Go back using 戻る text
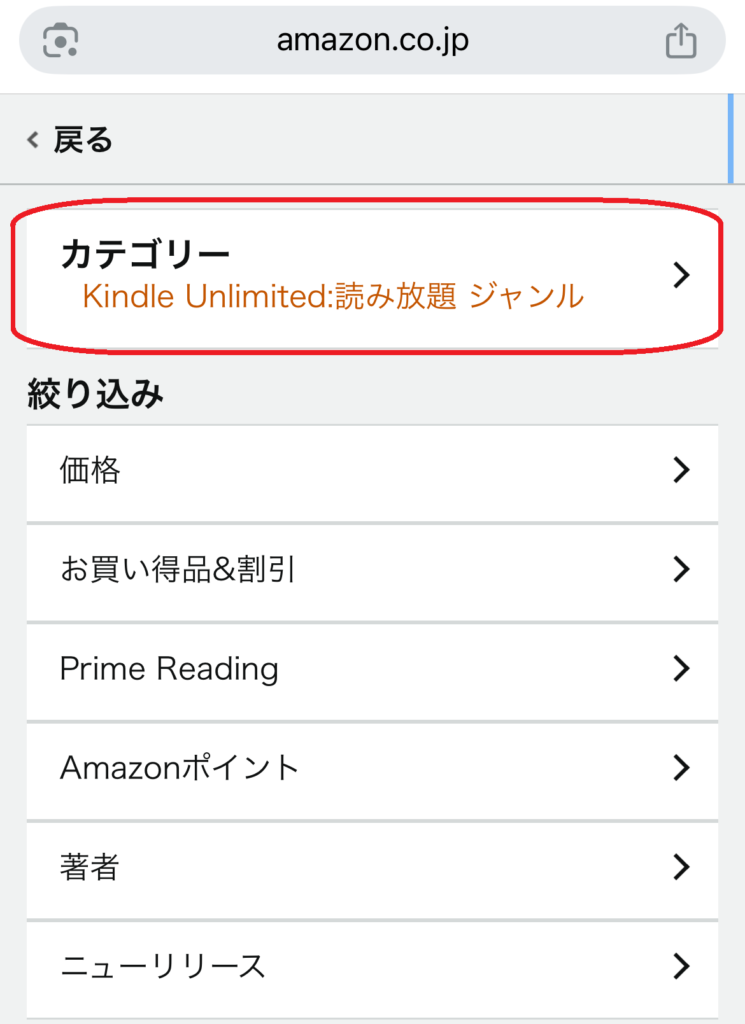Image resolution: width=745 pixels, height=1024 pixels. (83, 141)
